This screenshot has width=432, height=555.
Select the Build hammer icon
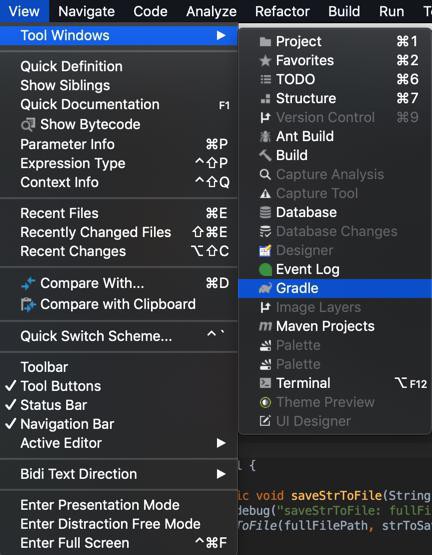[x=265, y=155]
